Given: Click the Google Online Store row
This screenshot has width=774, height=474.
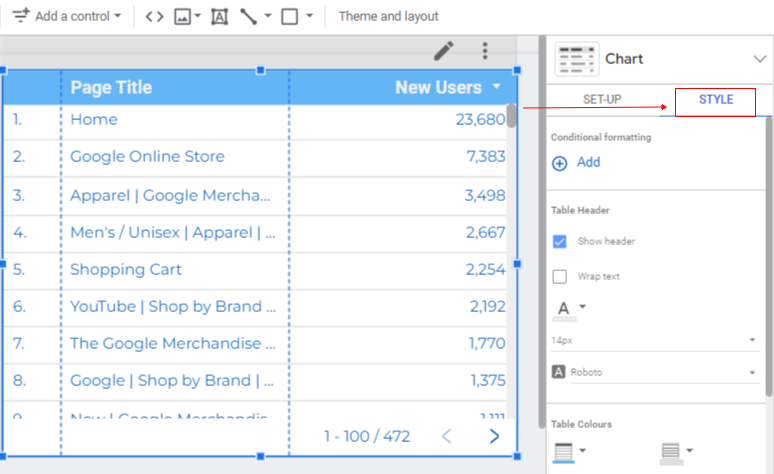Looking at the screenshot, I should coord(147,157).
